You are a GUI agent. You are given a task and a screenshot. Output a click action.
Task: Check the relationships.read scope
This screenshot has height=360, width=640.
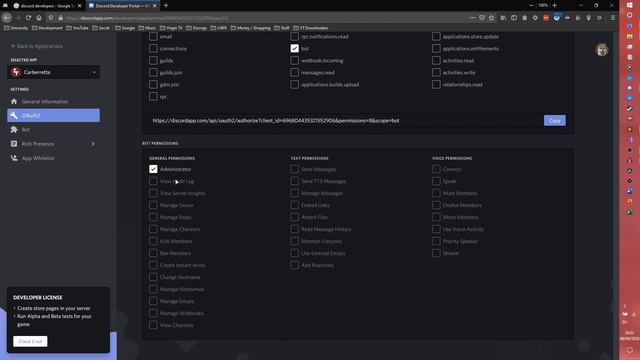click(x=436, y=84)
